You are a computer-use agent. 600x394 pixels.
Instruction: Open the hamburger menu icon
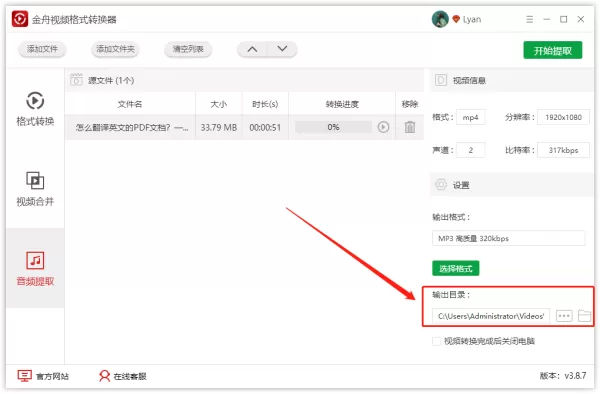pos(530,19)
